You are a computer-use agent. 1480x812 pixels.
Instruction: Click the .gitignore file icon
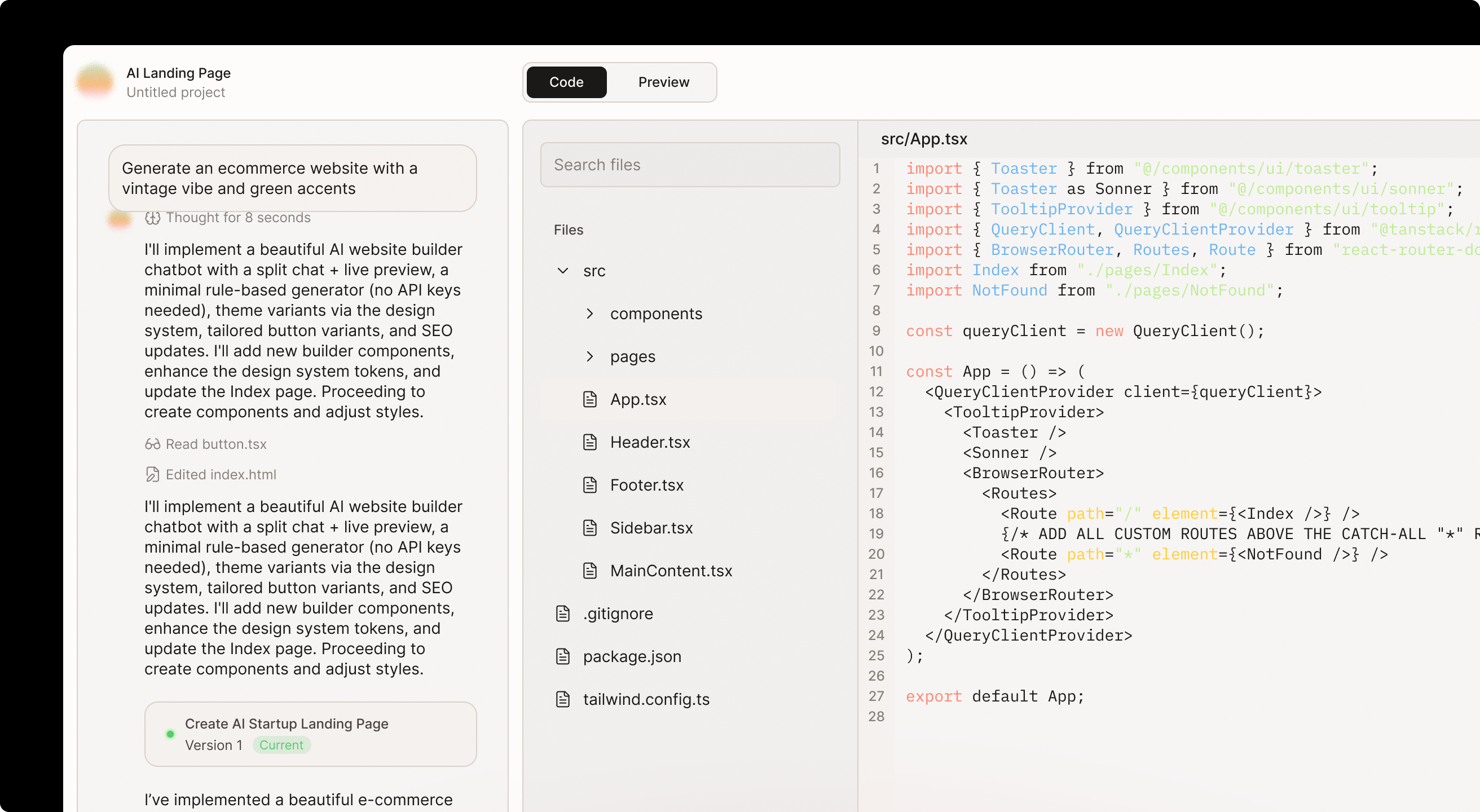[x=562, y=614]
